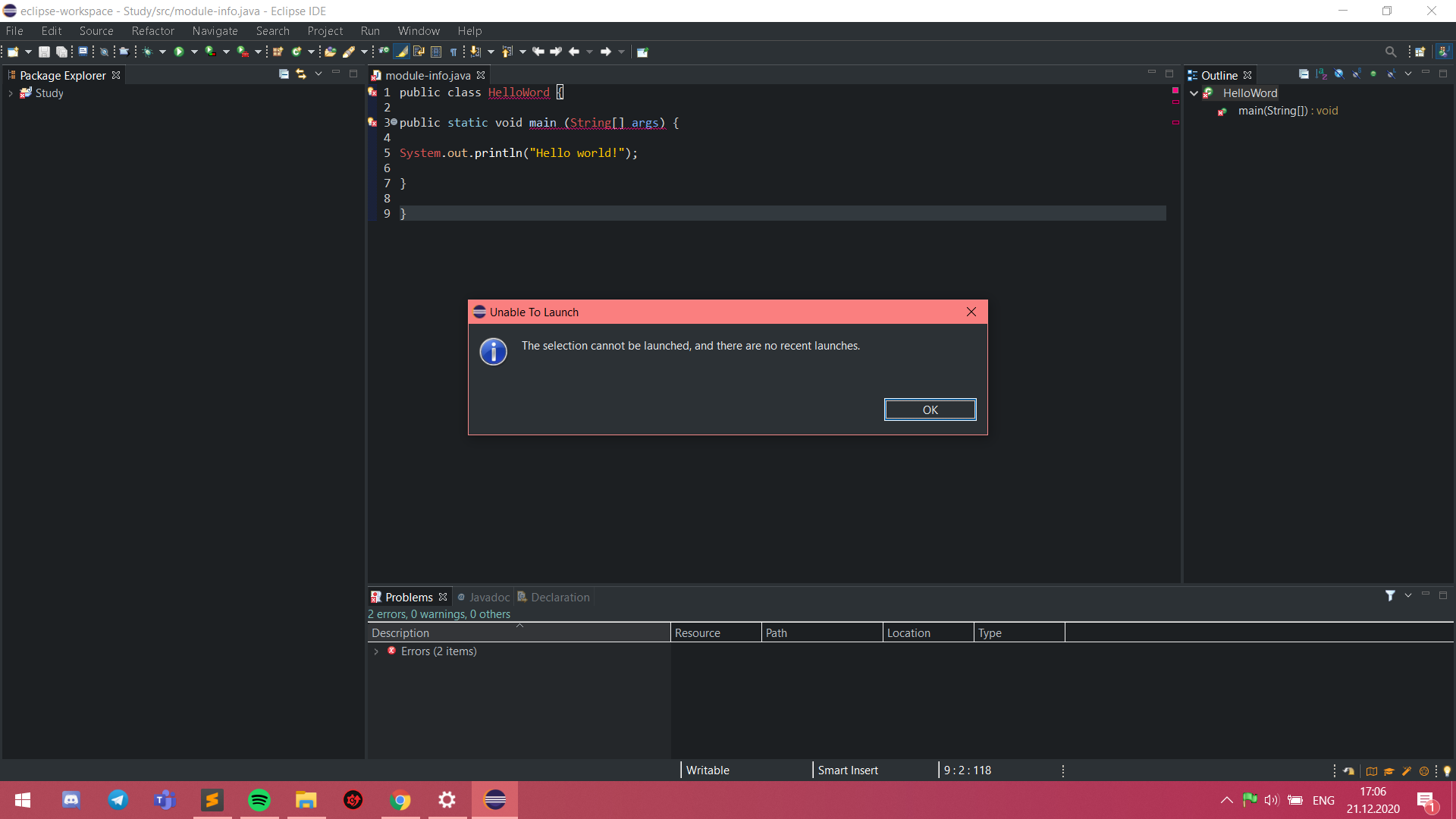Image resolution: width=1456 pixels, height=819 pixels.
Task: Open the Run button dropdown arrow
Action: (194, 52)
